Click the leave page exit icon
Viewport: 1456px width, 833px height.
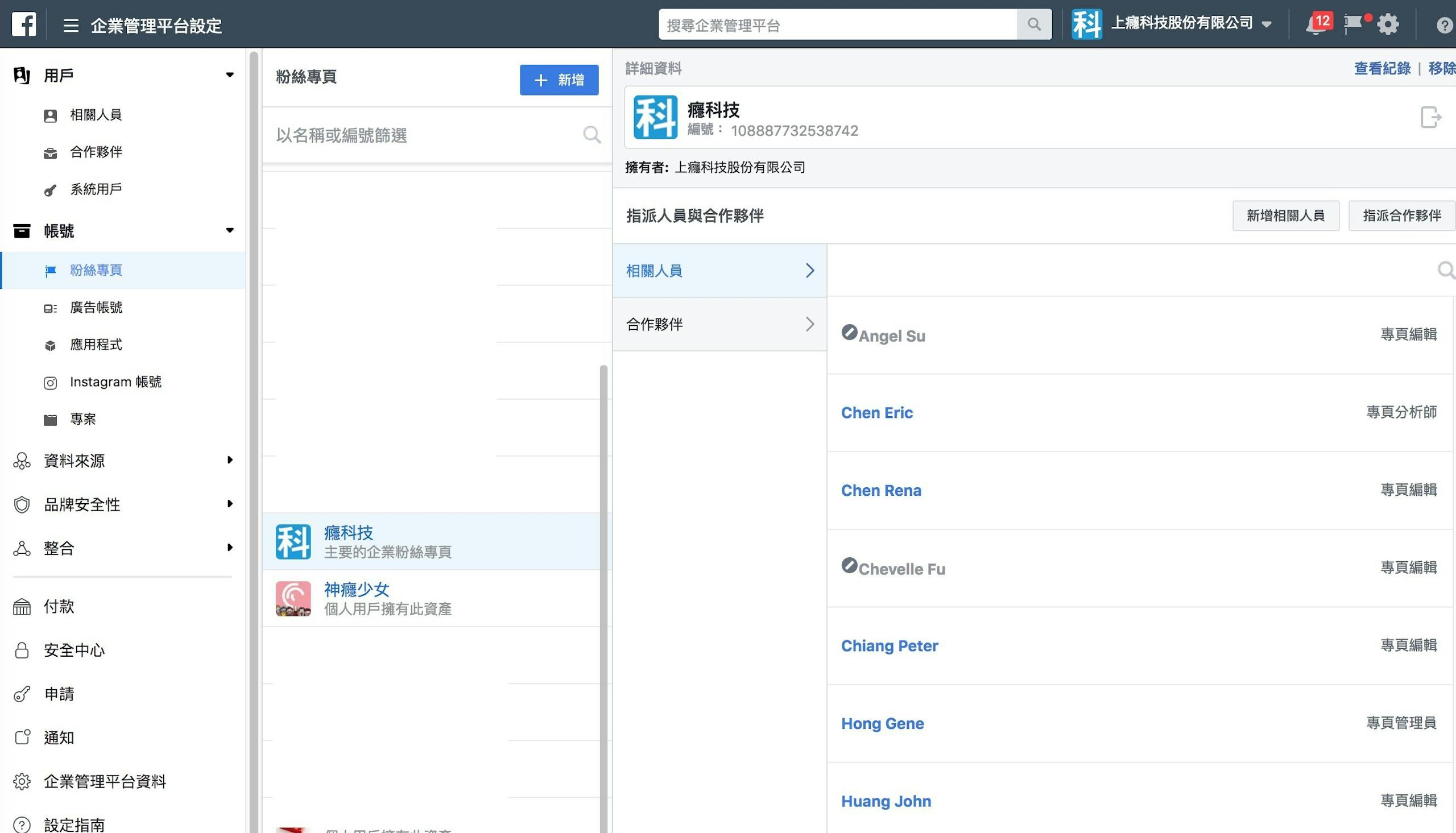pos(1430,117)
